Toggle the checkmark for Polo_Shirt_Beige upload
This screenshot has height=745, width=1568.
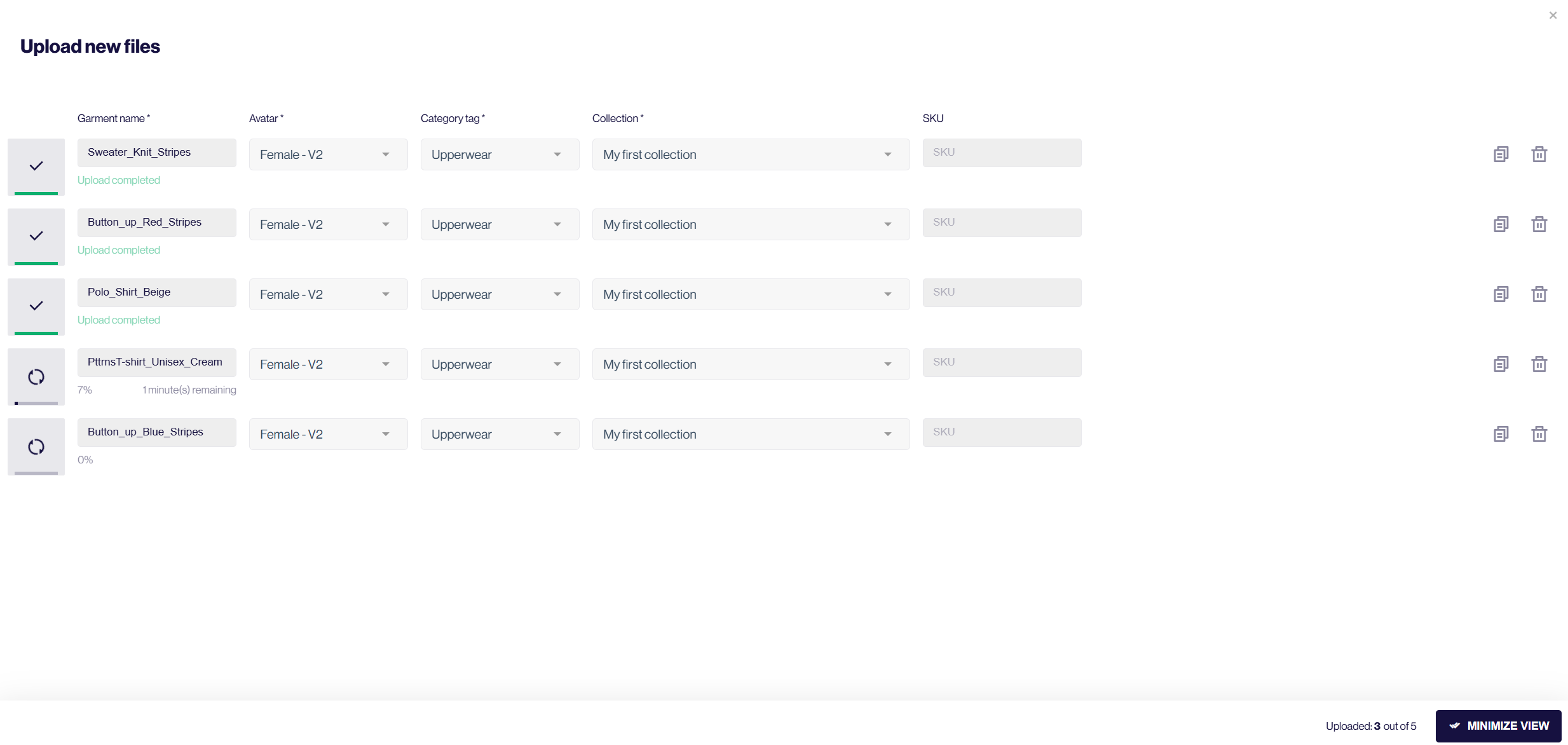pyautogui.click(x=35, y=305)
